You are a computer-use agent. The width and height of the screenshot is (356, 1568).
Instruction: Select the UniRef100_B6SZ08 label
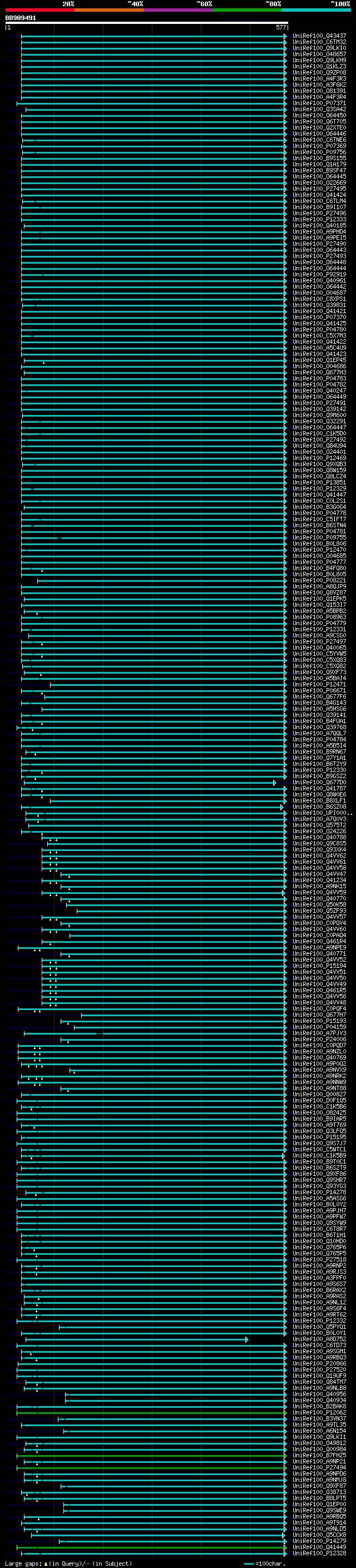[319, 807]
